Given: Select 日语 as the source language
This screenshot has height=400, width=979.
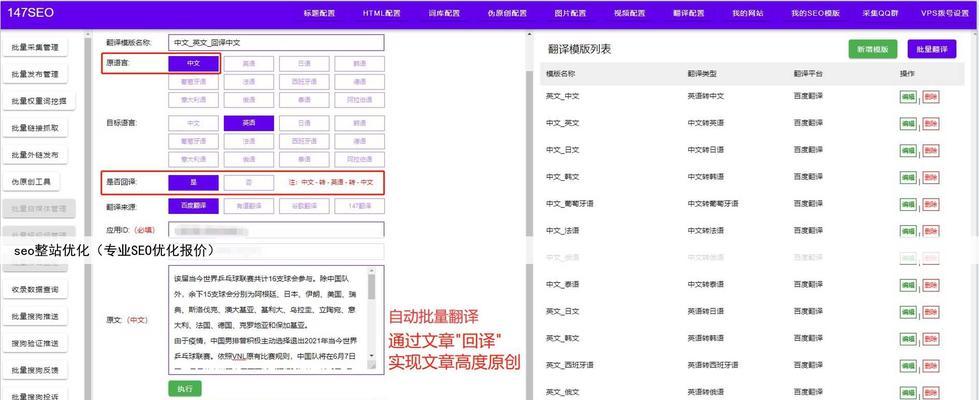Looking at the screenshot, I should click(x=304, y=63).
